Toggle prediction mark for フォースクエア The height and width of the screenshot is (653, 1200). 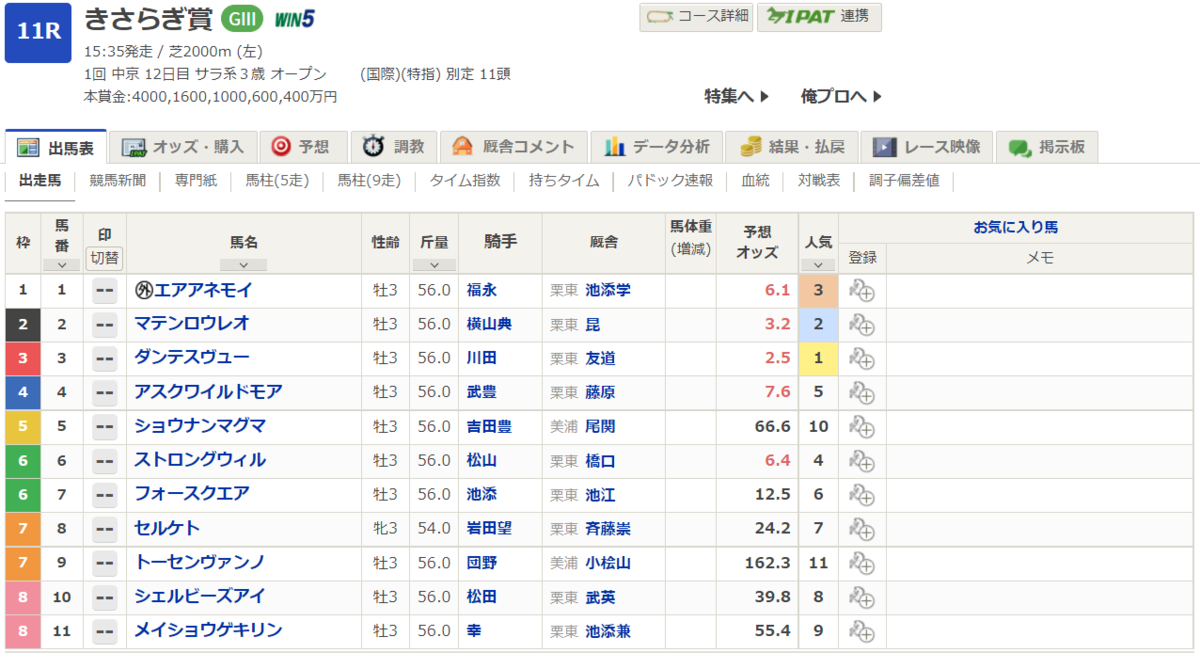(105, 495)
